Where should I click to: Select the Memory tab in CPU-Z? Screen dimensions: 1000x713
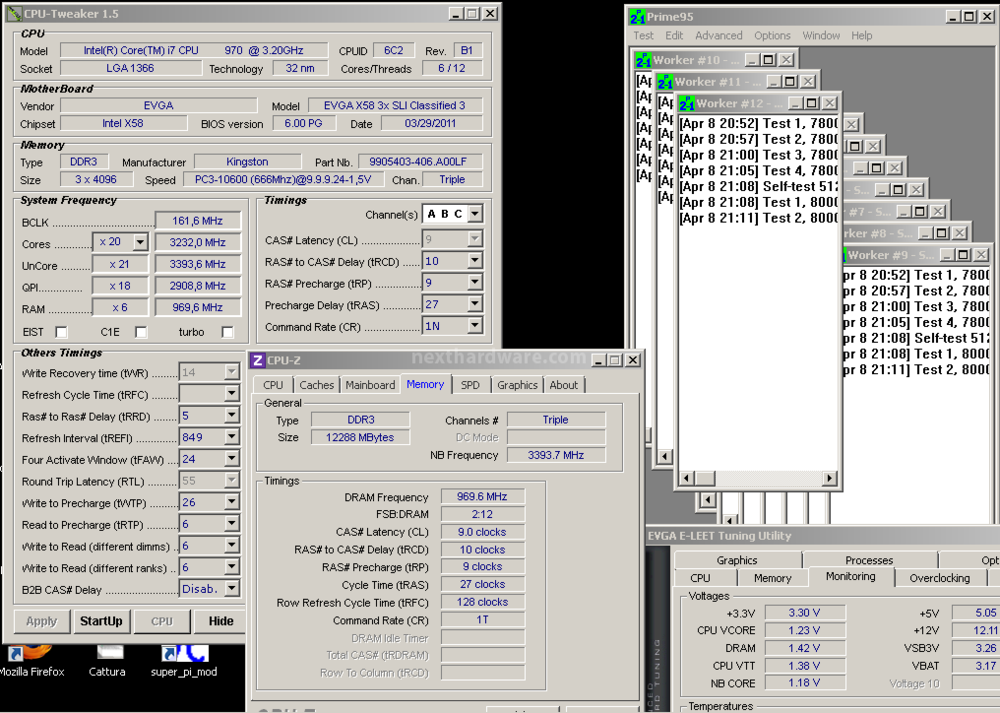click(x=425, y=384)
